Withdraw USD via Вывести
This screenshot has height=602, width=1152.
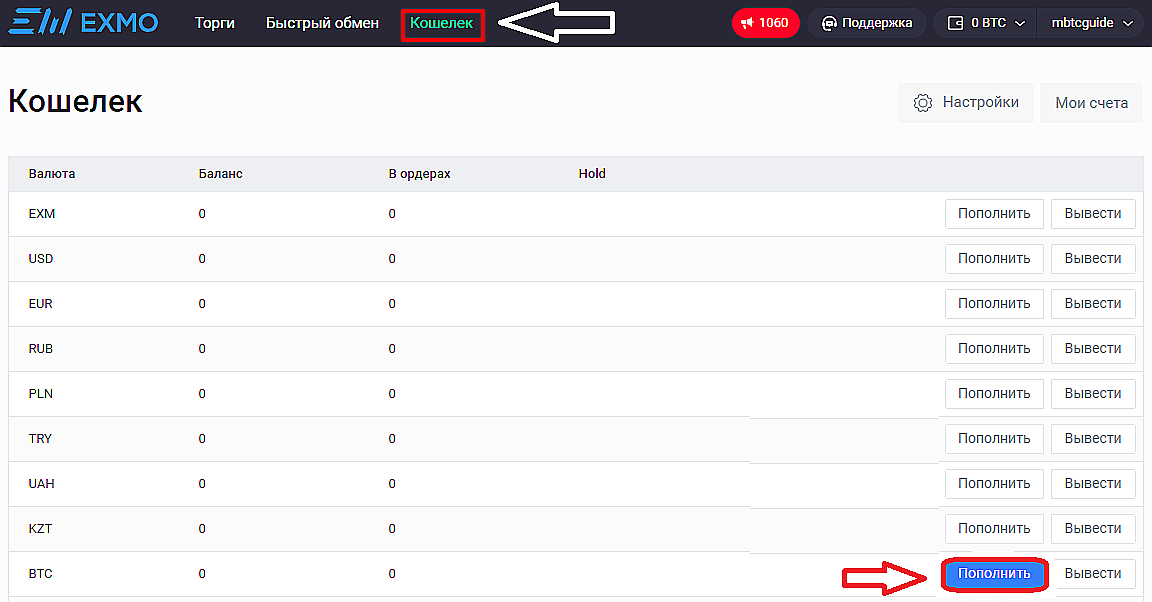1093,259
